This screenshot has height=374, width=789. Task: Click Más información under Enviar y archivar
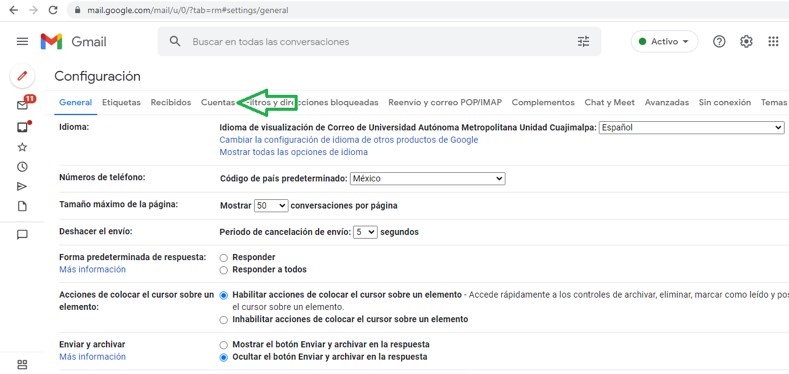coord(93,356)
